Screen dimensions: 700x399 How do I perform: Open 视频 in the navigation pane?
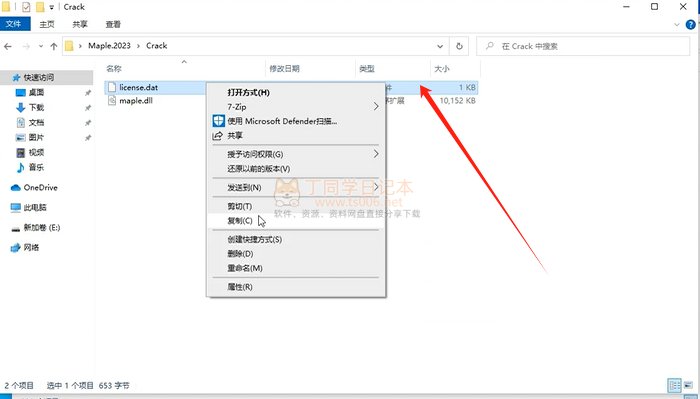37,153
